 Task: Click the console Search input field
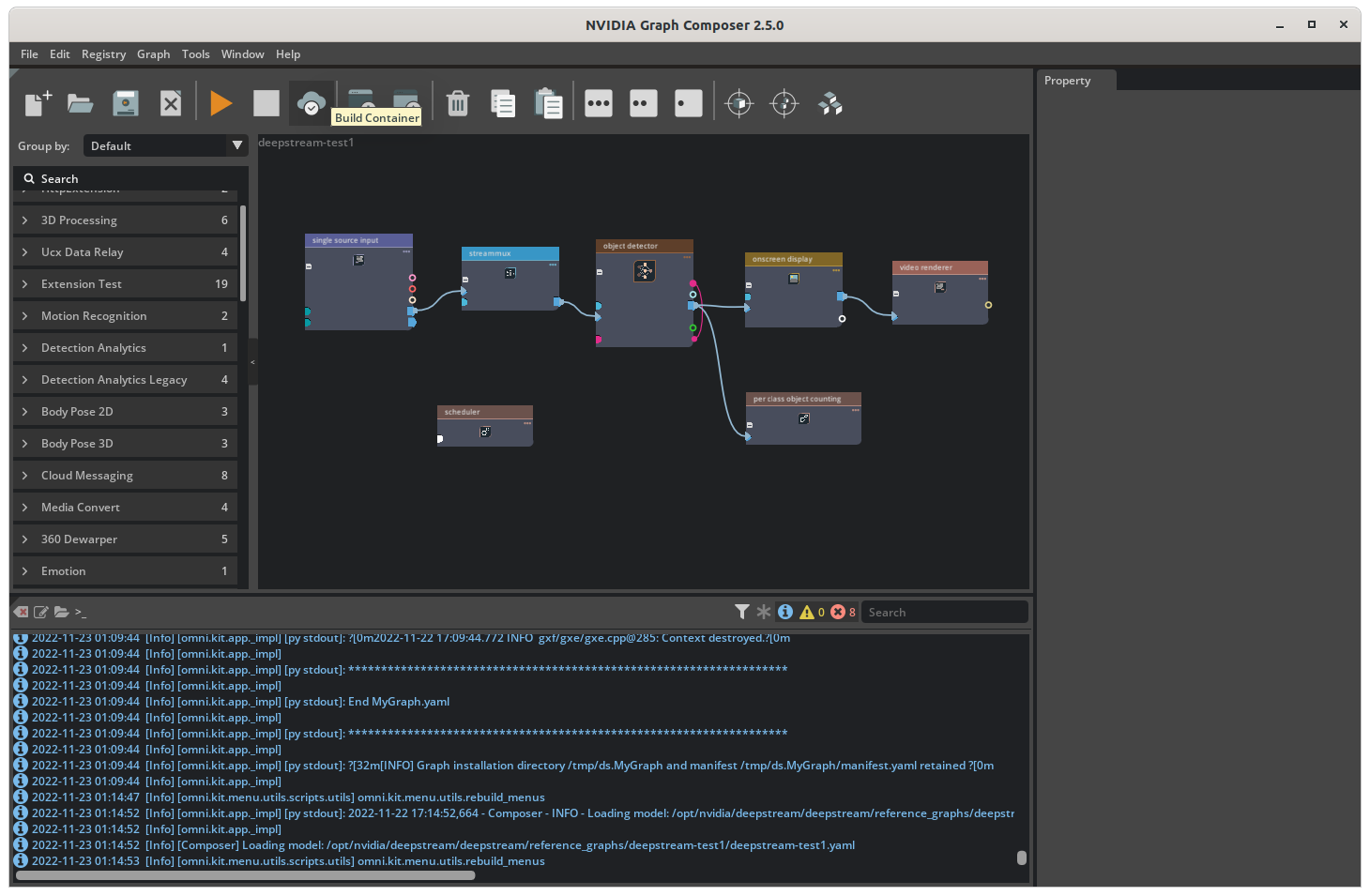(x=944, y=612)
